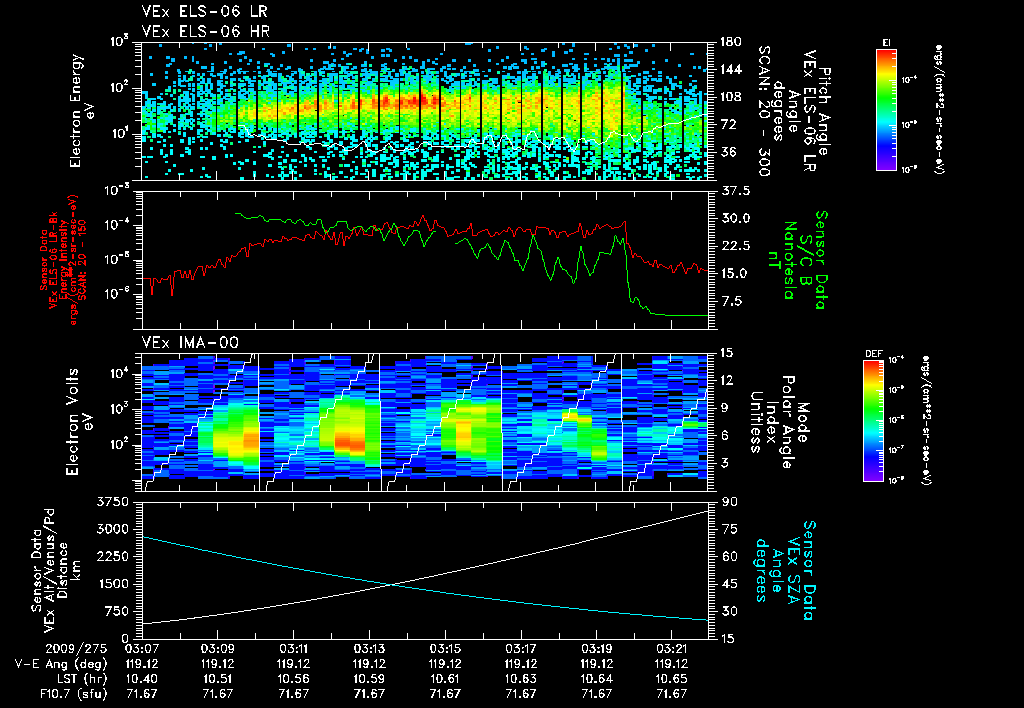Click the LST value 10.61
Viewport: 1024px width, 708px height.
pos(445,679)
